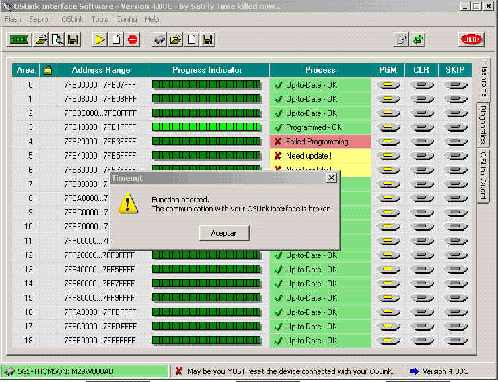Click the blank page icon beside the yellow arrow
498x382 pixels.
click(x=116, y=40)
